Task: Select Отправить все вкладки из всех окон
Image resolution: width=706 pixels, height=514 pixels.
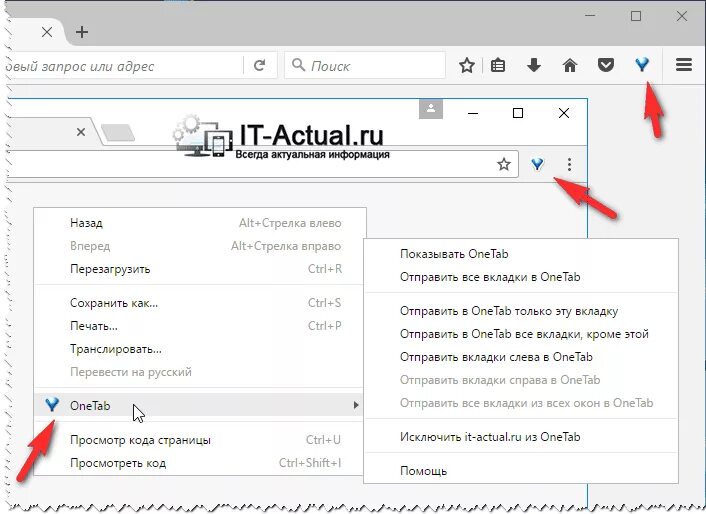Action: [521, 403]
